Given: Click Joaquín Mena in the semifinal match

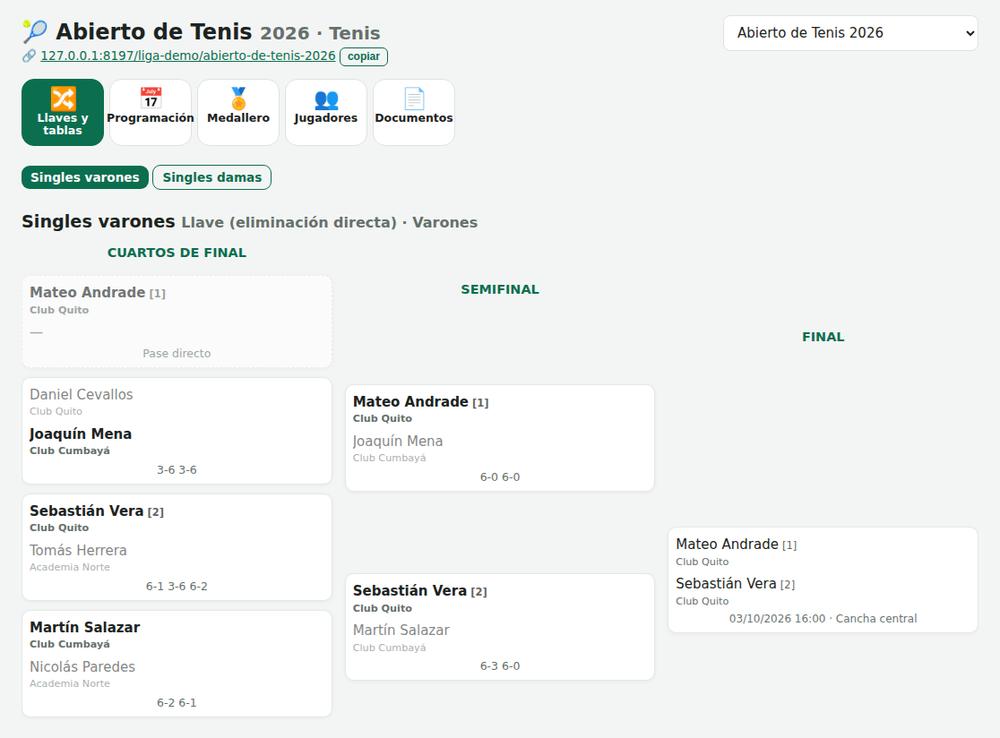Looking at the screenshot, I should (398, 441).
